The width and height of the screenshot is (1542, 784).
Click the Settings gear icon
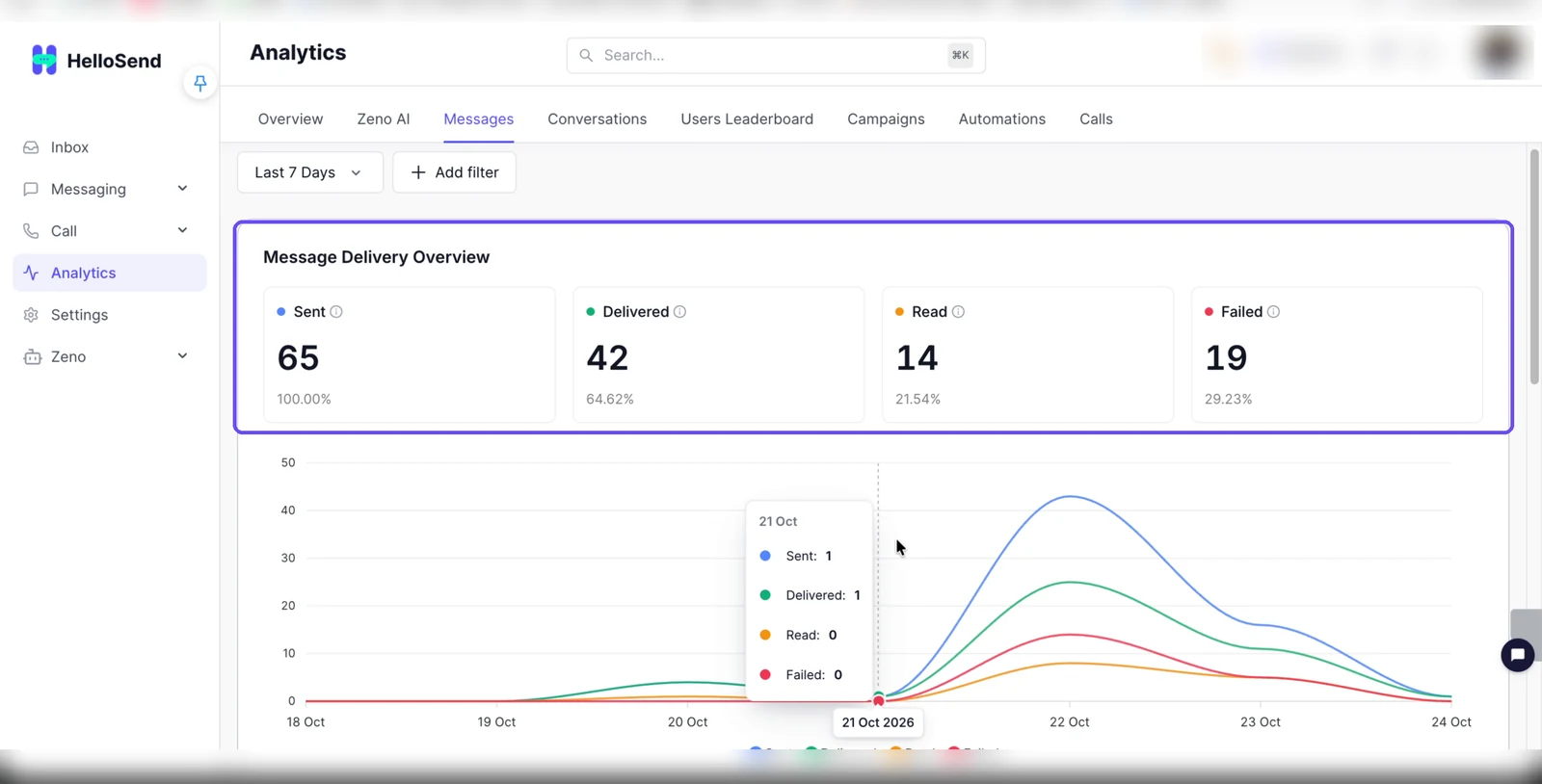pos(31,315)
